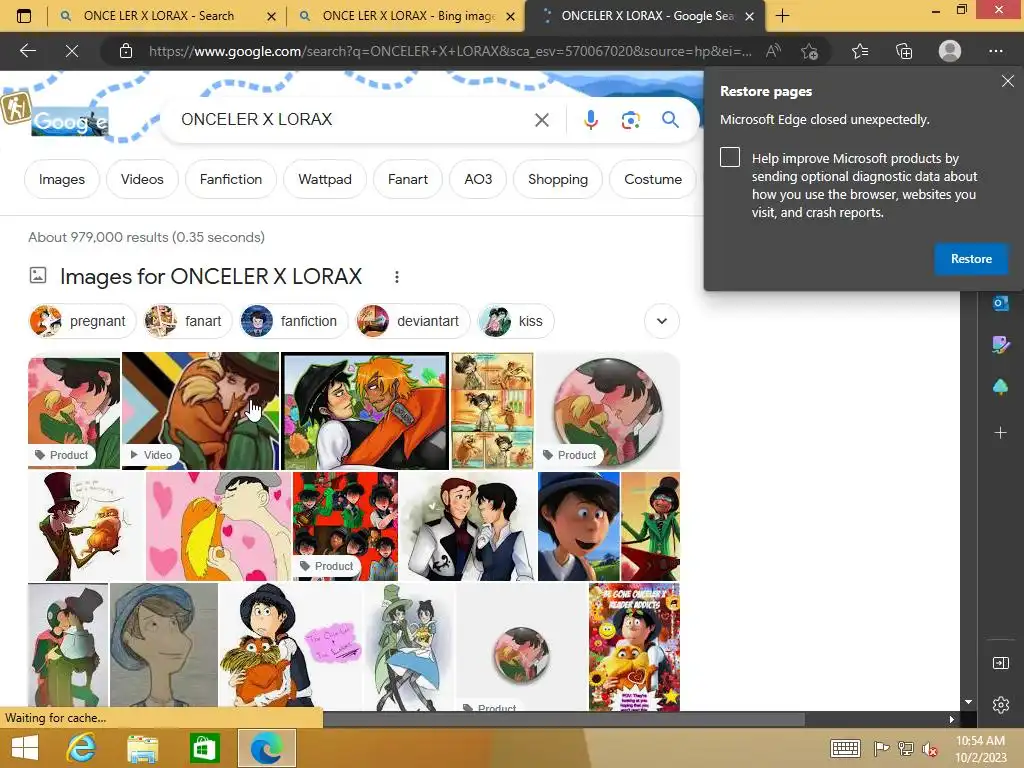
Task: Select the Shopping filter
Action: tap(558, 179)
